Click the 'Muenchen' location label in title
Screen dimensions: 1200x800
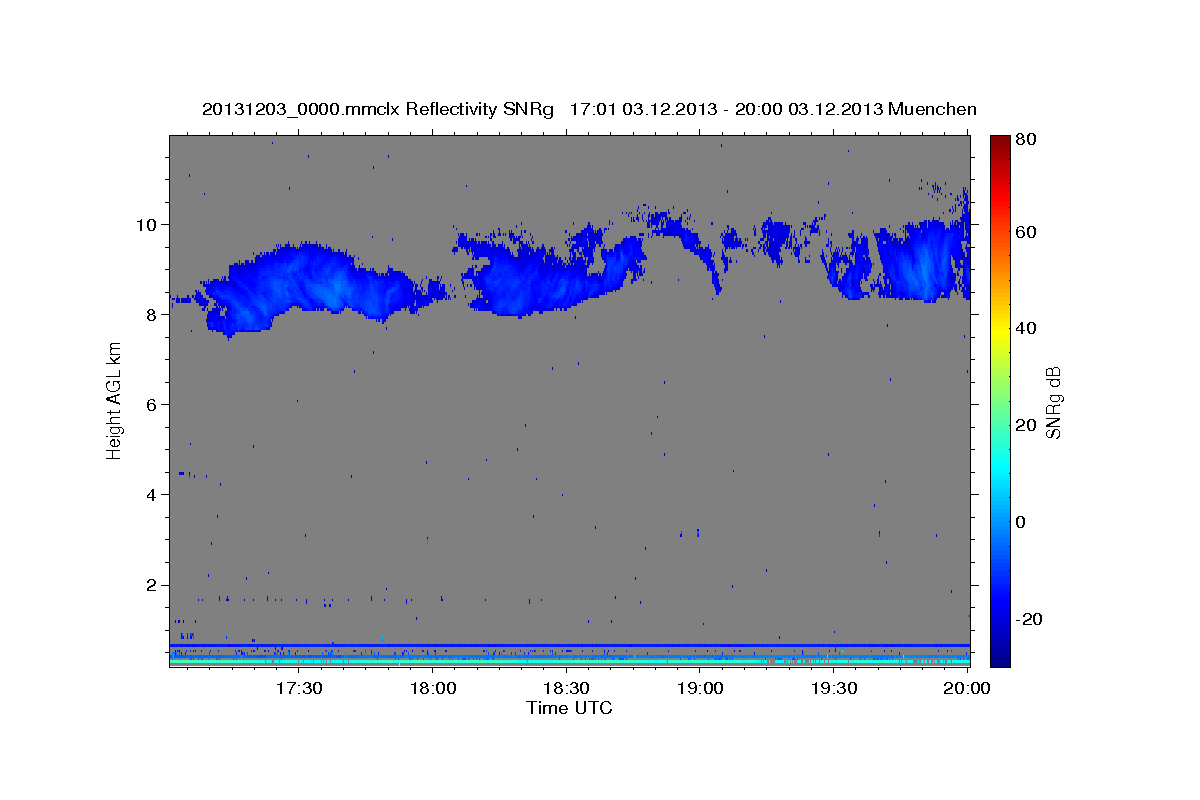[x=931, y=109]
